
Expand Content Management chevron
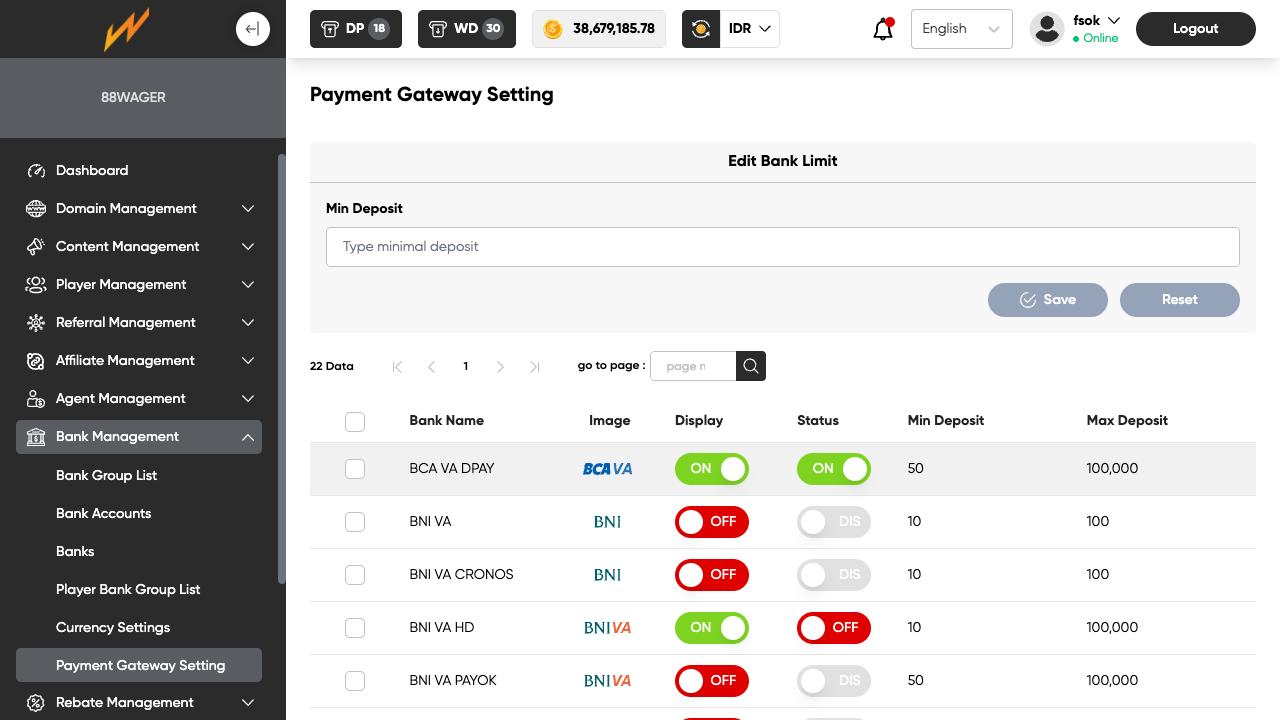[x=248, y=247]
